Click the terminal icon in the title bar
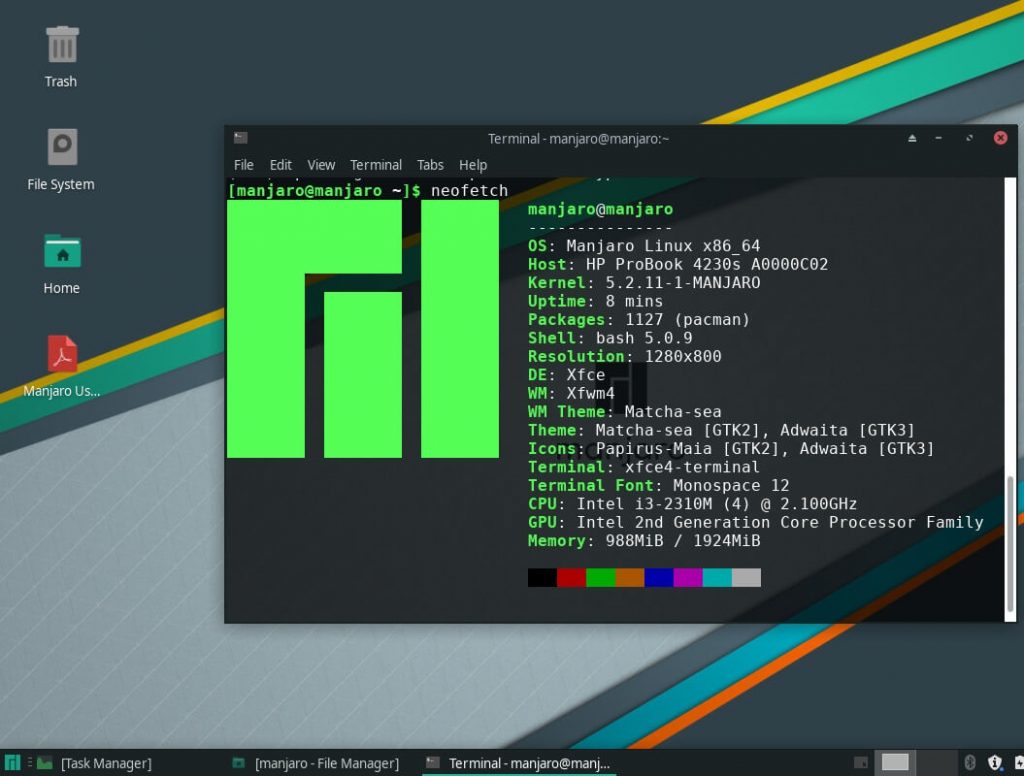The height and width of the screenshot is (776, 1024). [240, 138]
